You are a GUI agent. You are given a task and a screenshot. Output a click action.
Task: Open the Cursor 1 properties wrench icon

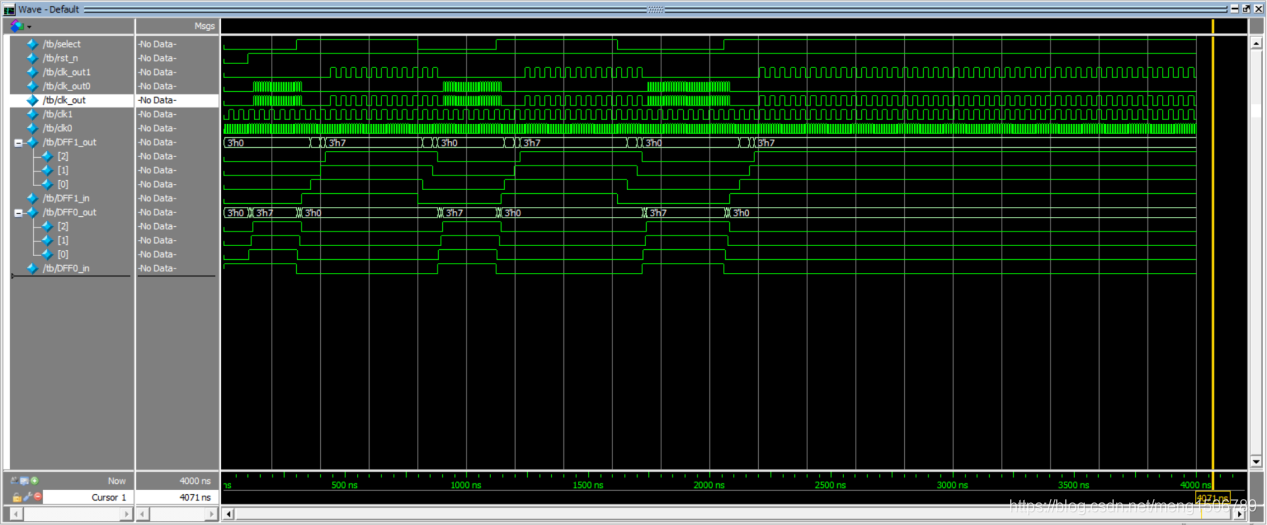click(27, 497)
